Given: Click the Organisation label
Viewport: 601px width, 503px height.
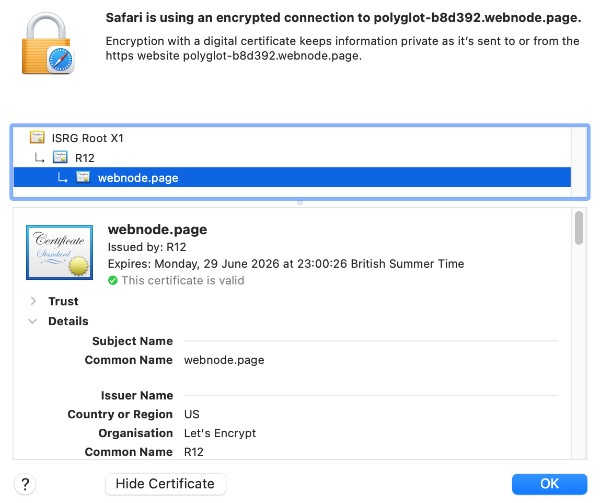Looking at the screenshot, I should 136,433.
